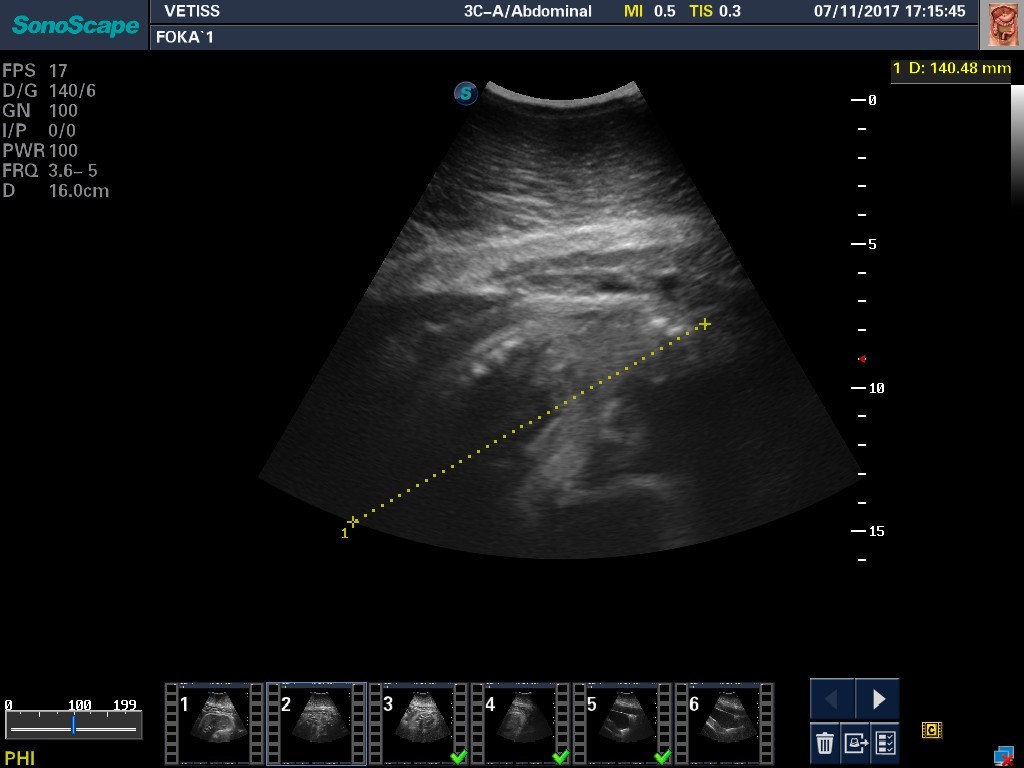
Task: Click the network disconnected status icon
Action: [x=1003, y=755]
